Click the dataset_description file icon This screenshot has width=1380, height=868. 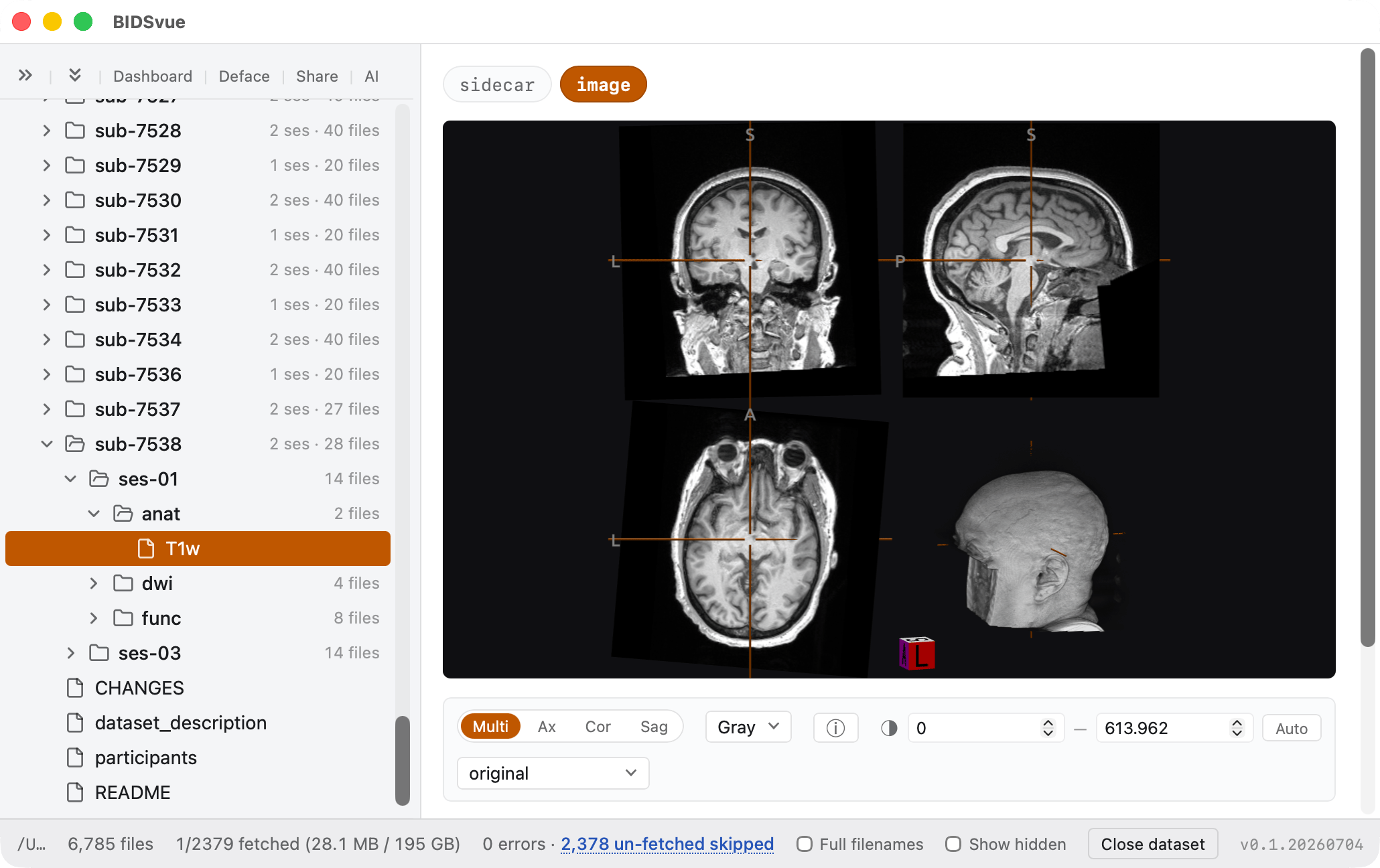tap(75, 723)
